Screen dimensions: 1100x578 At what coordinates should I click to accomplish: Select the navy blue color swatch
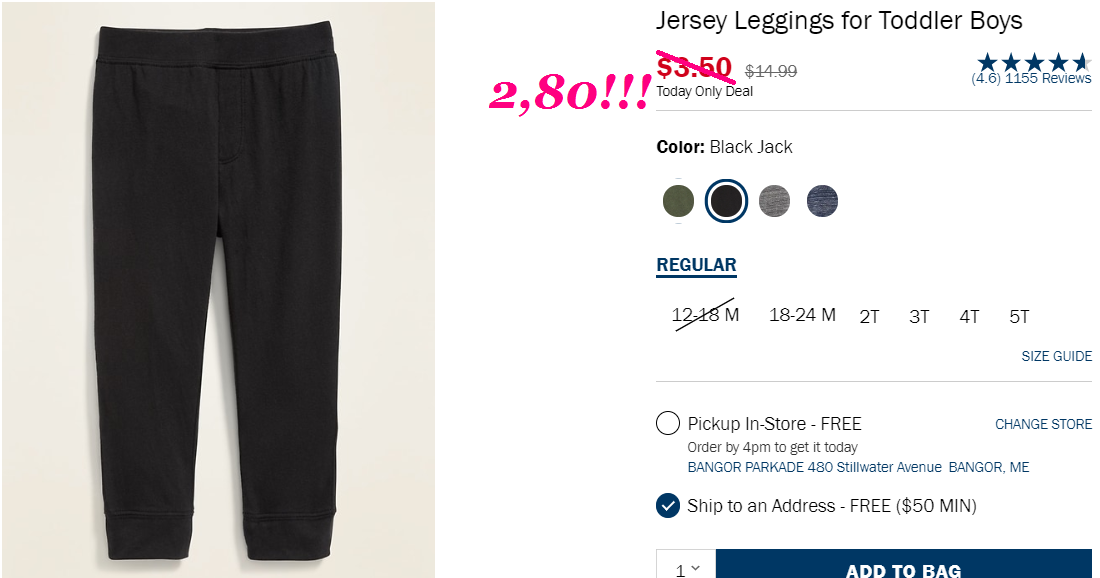(x=822, y=201)
